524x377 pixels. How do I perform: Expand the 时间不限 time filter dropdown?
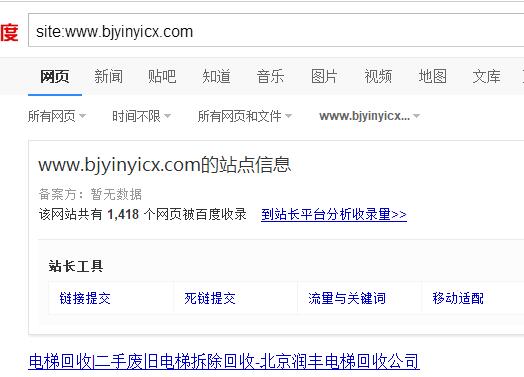tap(141, 116)
